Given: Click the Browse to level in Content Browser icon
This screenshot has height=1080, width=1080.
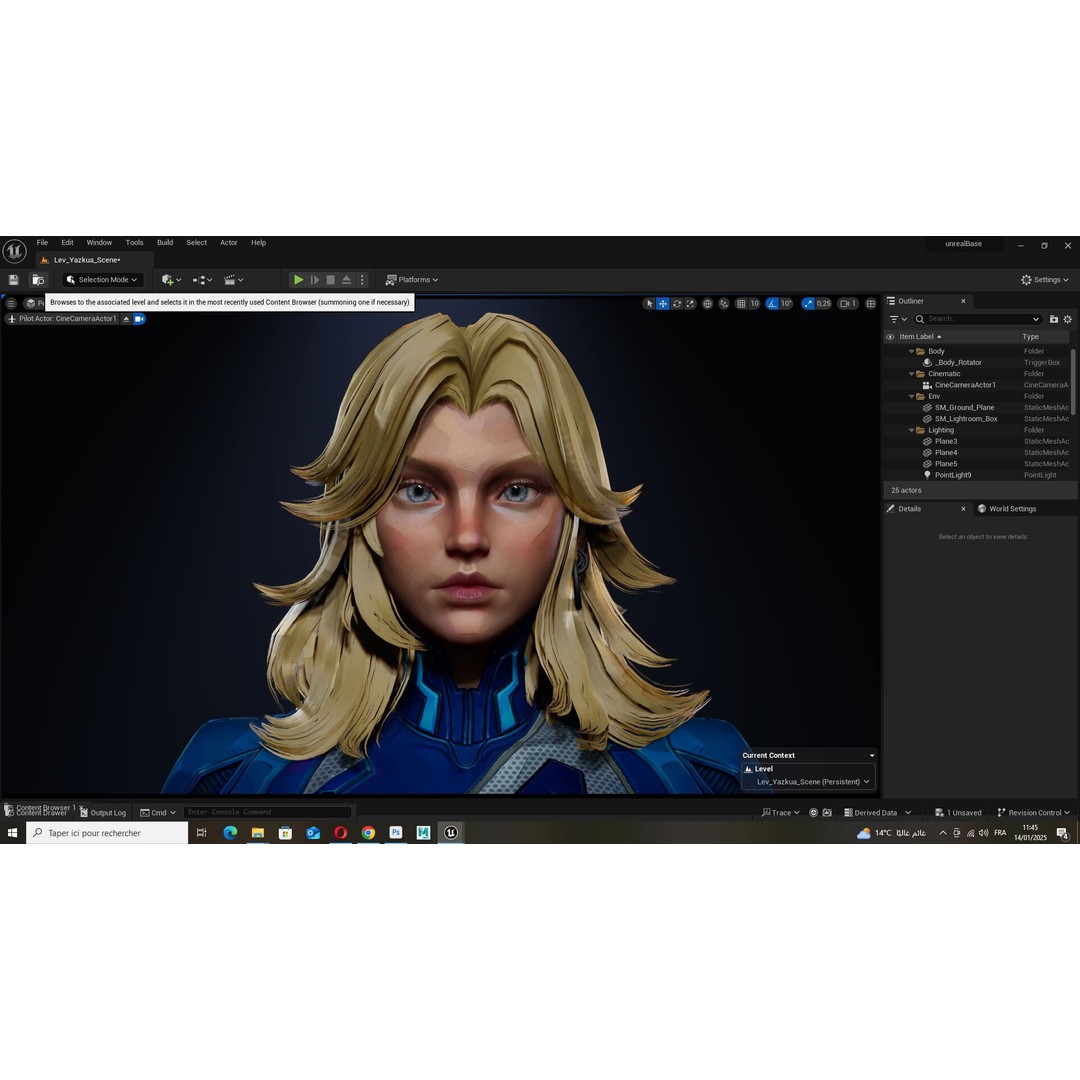Looking at the screenshot, I should pyautogui.click(x=38, y=280).
